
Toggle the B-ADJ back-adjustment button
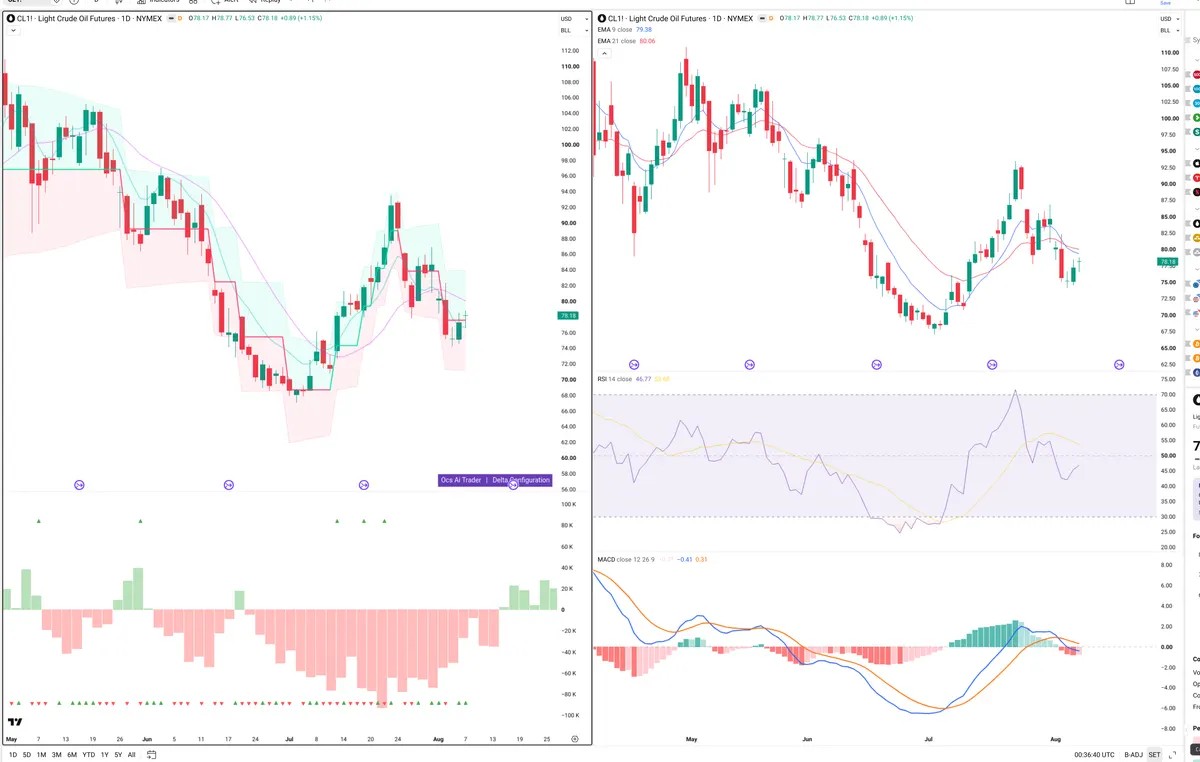(1133, 755)
